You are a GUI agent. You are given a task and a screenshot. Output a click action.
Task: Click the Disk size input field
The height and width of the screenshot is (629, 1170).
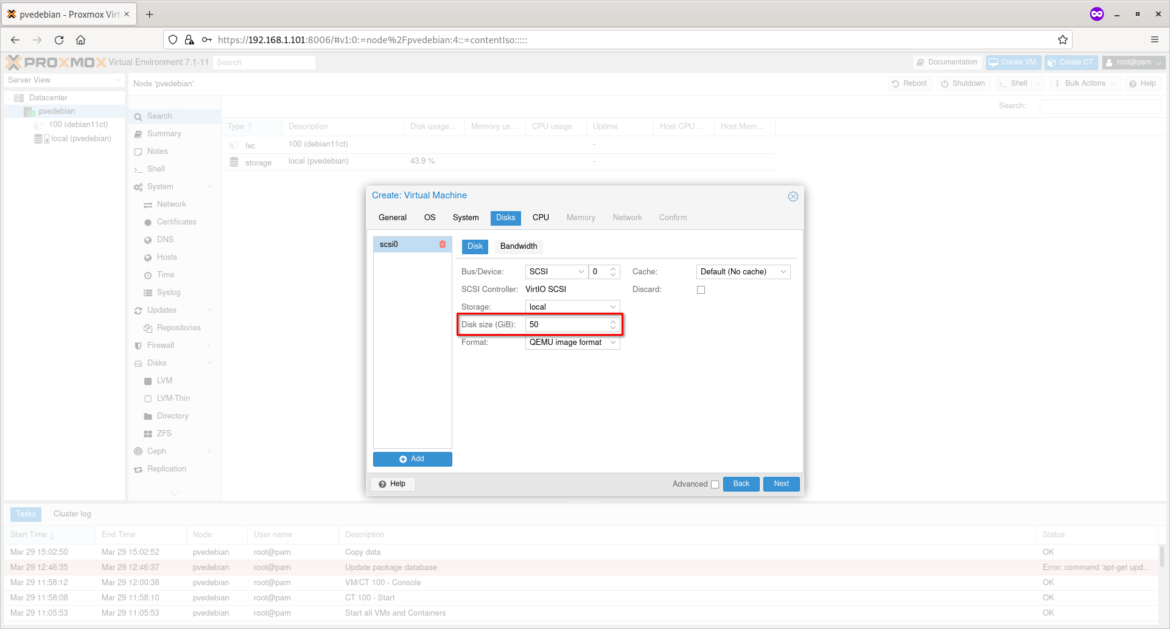(566, 325)
